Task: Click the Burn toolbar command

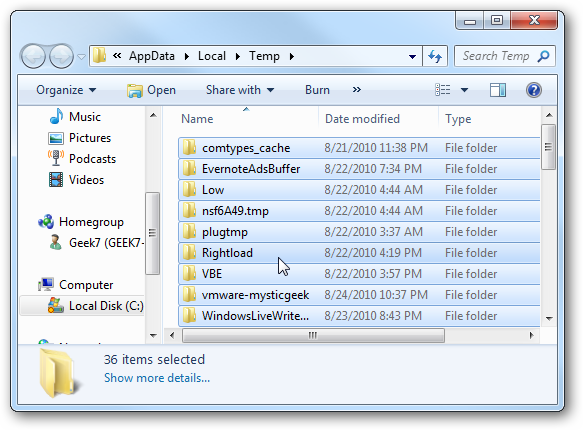Action: (317, 90)
